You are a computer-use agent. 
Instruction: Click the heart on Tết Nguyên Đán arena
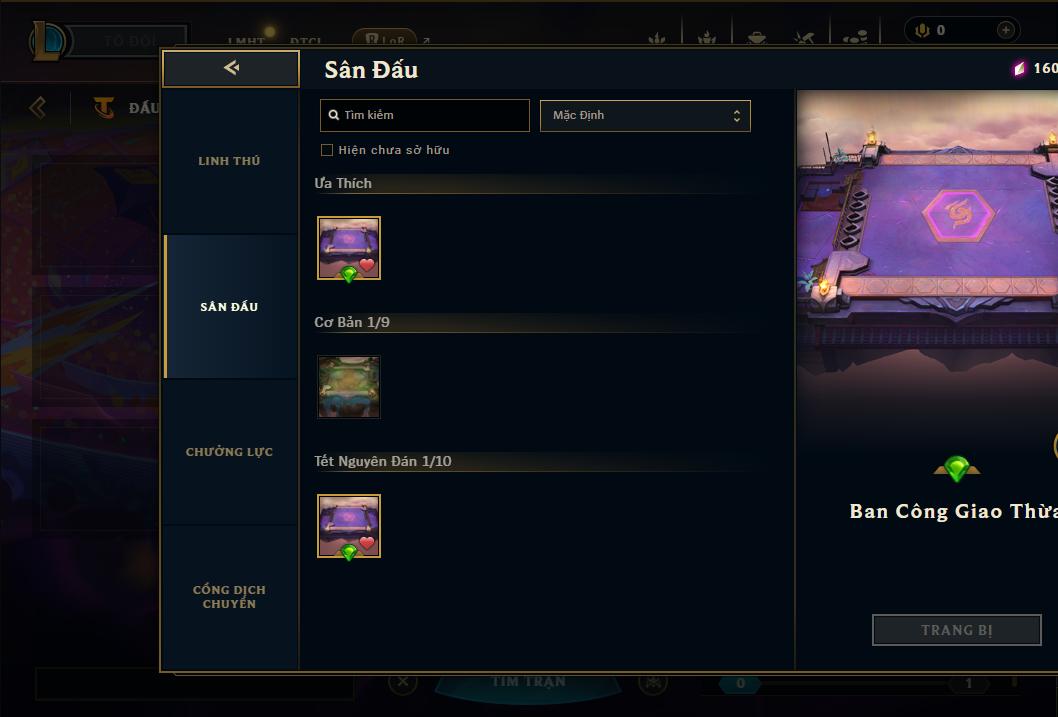click(367, 543)
